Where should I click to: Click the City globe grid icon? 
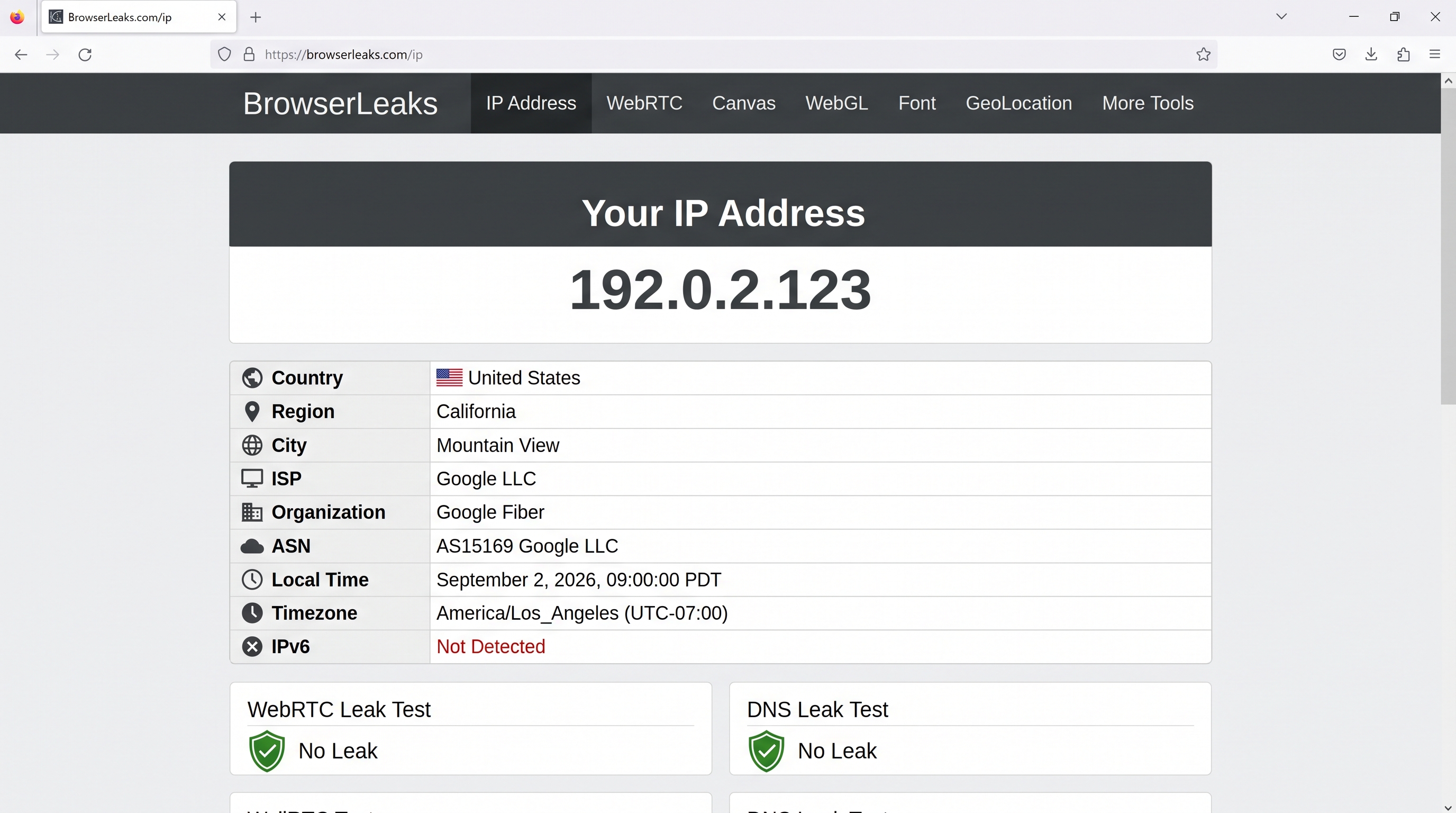click(x=252, y=446)
